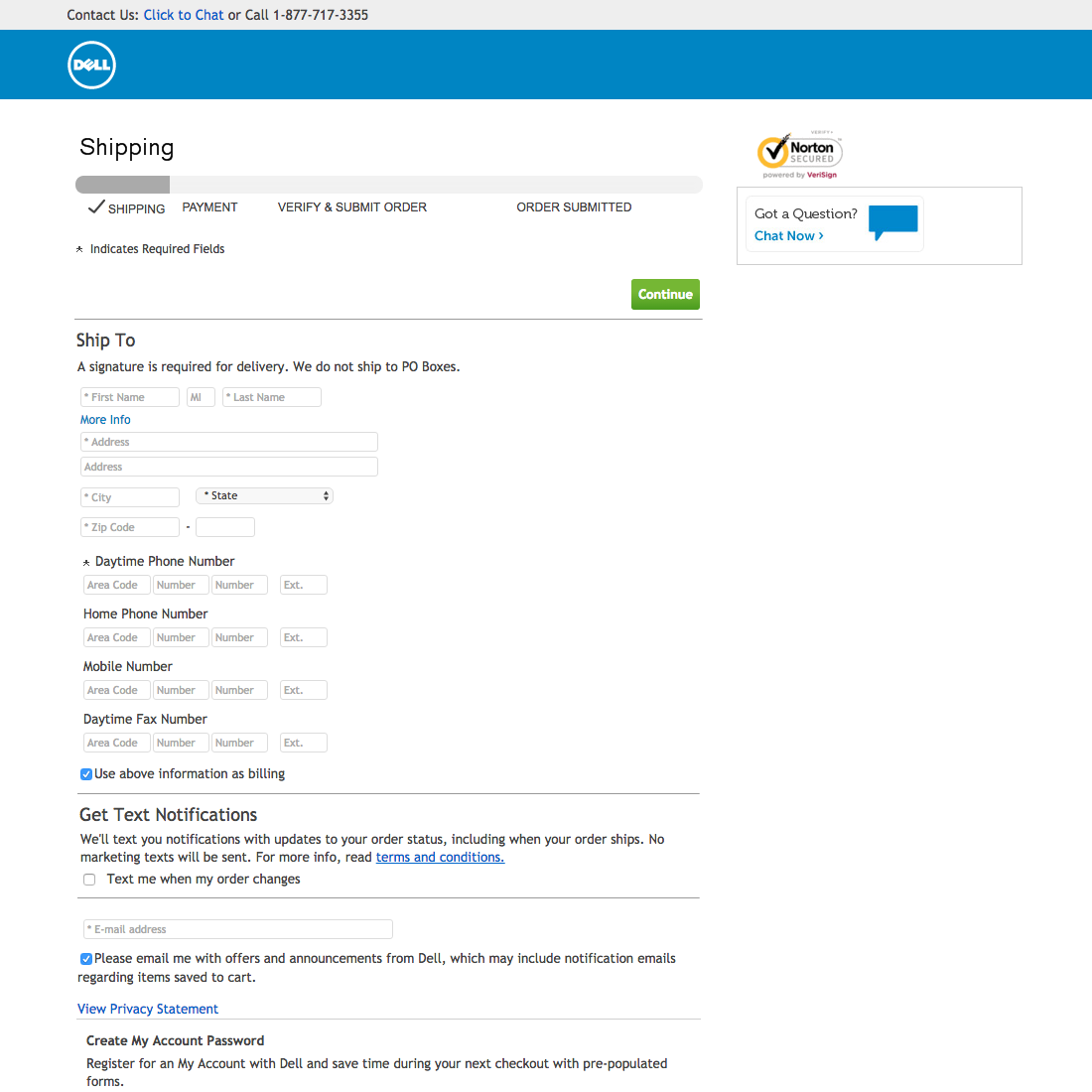Enable 'Text me when my order changes'
The width and height of the screenshot is (1092, 1092).
click(89, 880)
